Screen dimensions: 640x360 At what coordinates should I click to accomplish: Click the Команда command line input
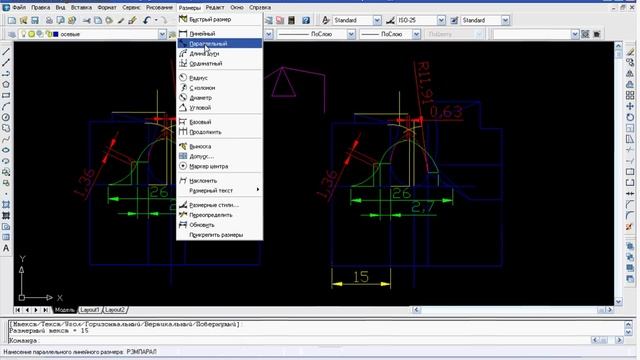coord(298,340)
